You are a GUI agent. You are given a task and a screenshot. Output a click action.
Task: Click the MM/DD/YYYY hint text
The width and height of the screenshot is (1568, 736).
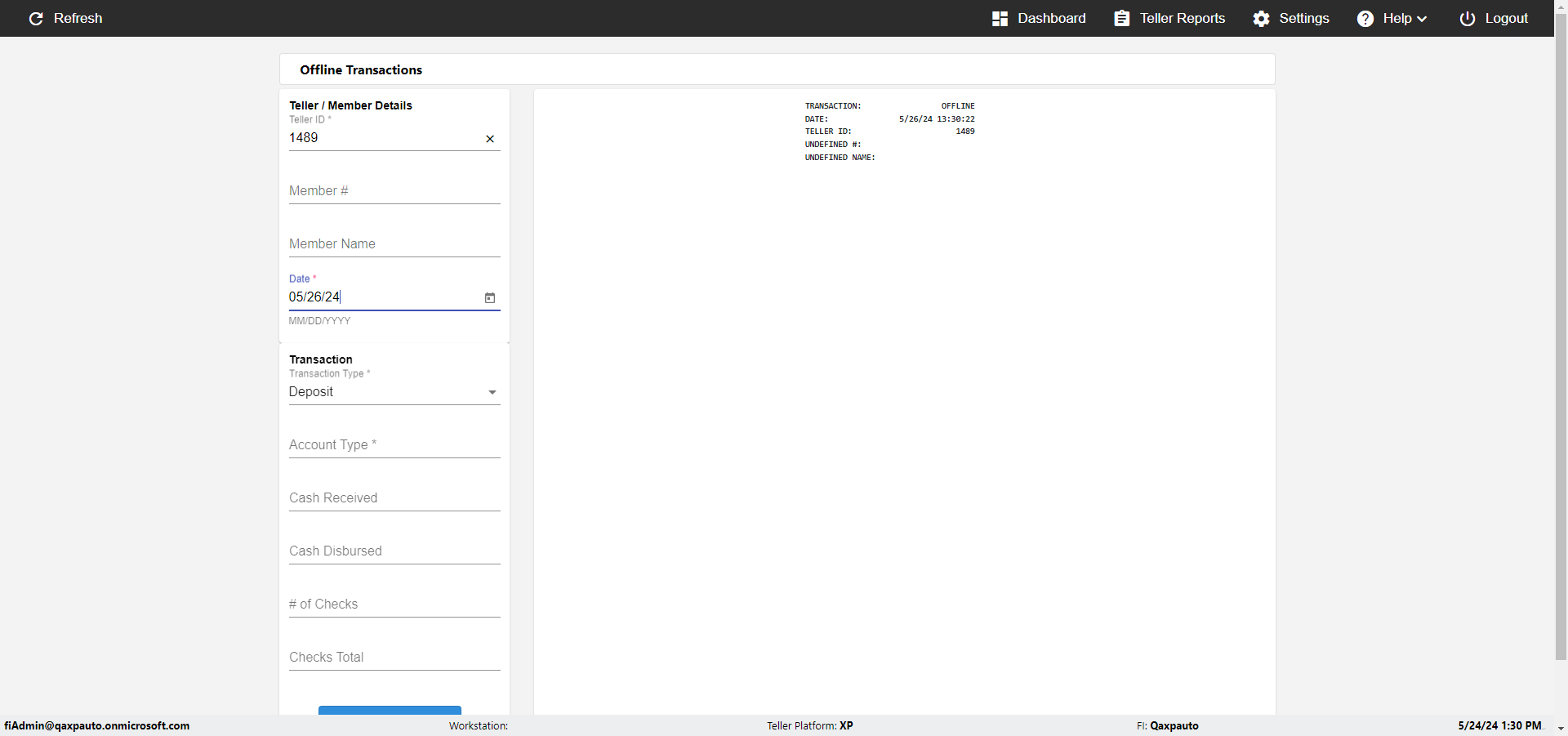tap(319, 321)
